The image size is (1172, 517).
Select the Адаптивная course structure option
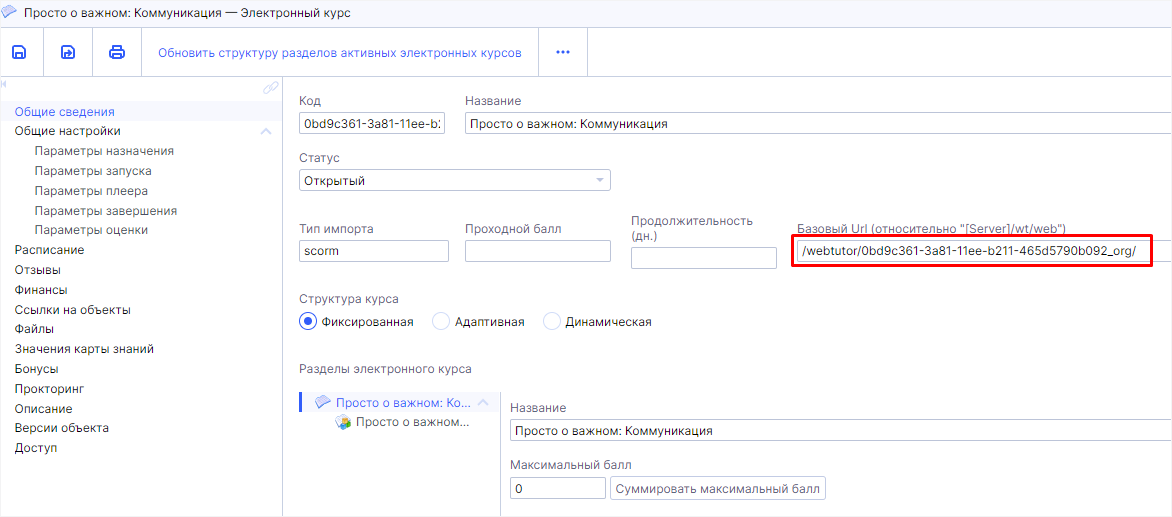click(x=441, y=322)
